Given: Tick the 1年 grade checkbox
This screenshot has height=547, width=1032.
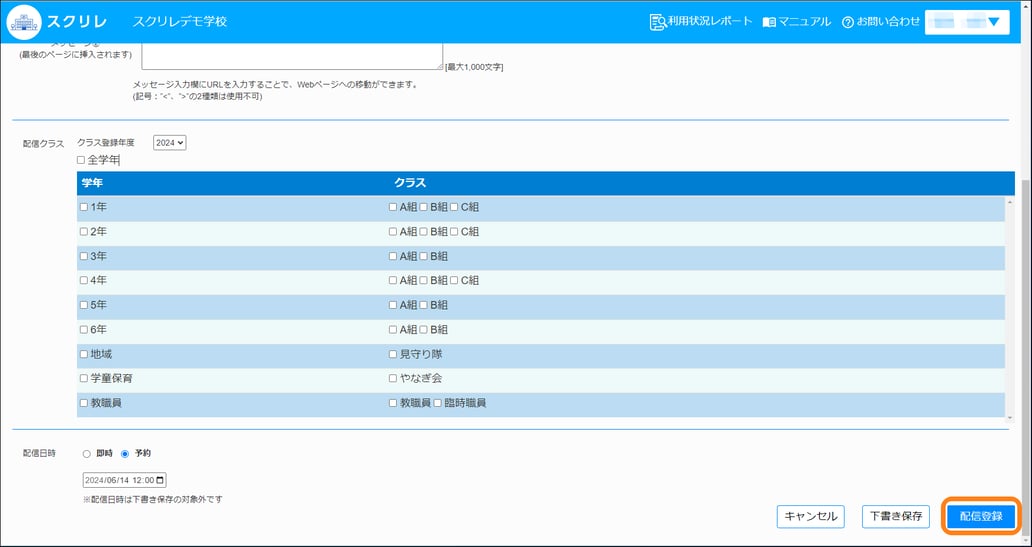Looking at the screenshot, I should pyautogui.click(x=84, y=207).
